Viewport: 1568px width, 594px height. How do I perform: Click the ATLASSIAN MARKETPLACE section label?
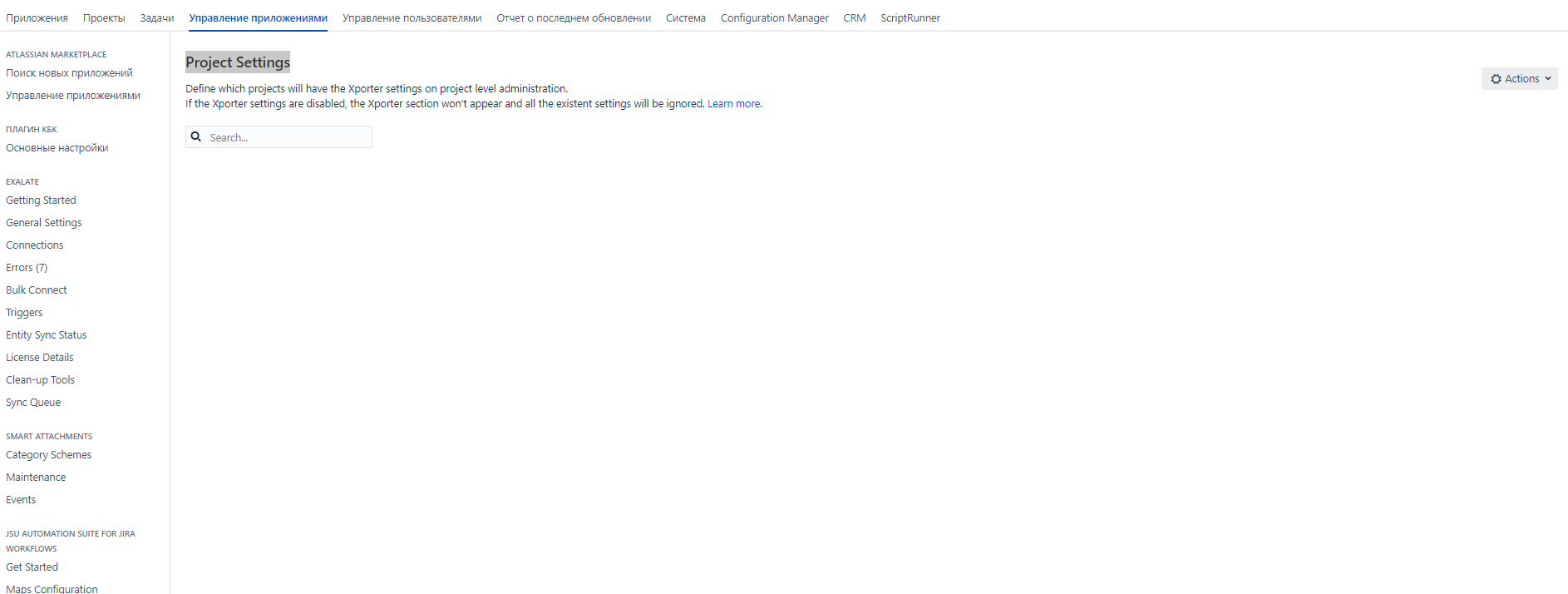(x=57, y=55)
